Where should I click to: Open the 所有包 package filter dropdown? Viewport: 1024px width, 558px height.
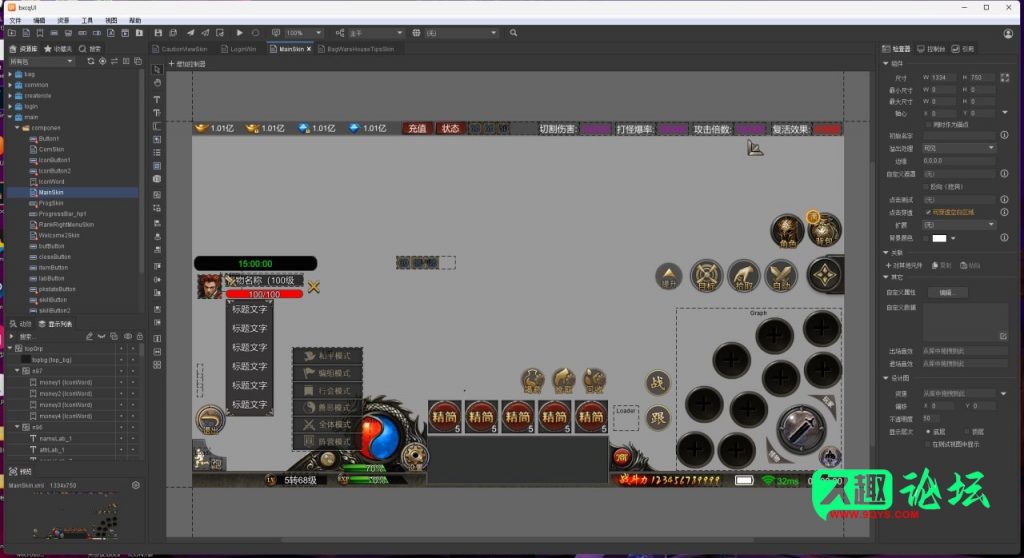click(x=41, y=61)
